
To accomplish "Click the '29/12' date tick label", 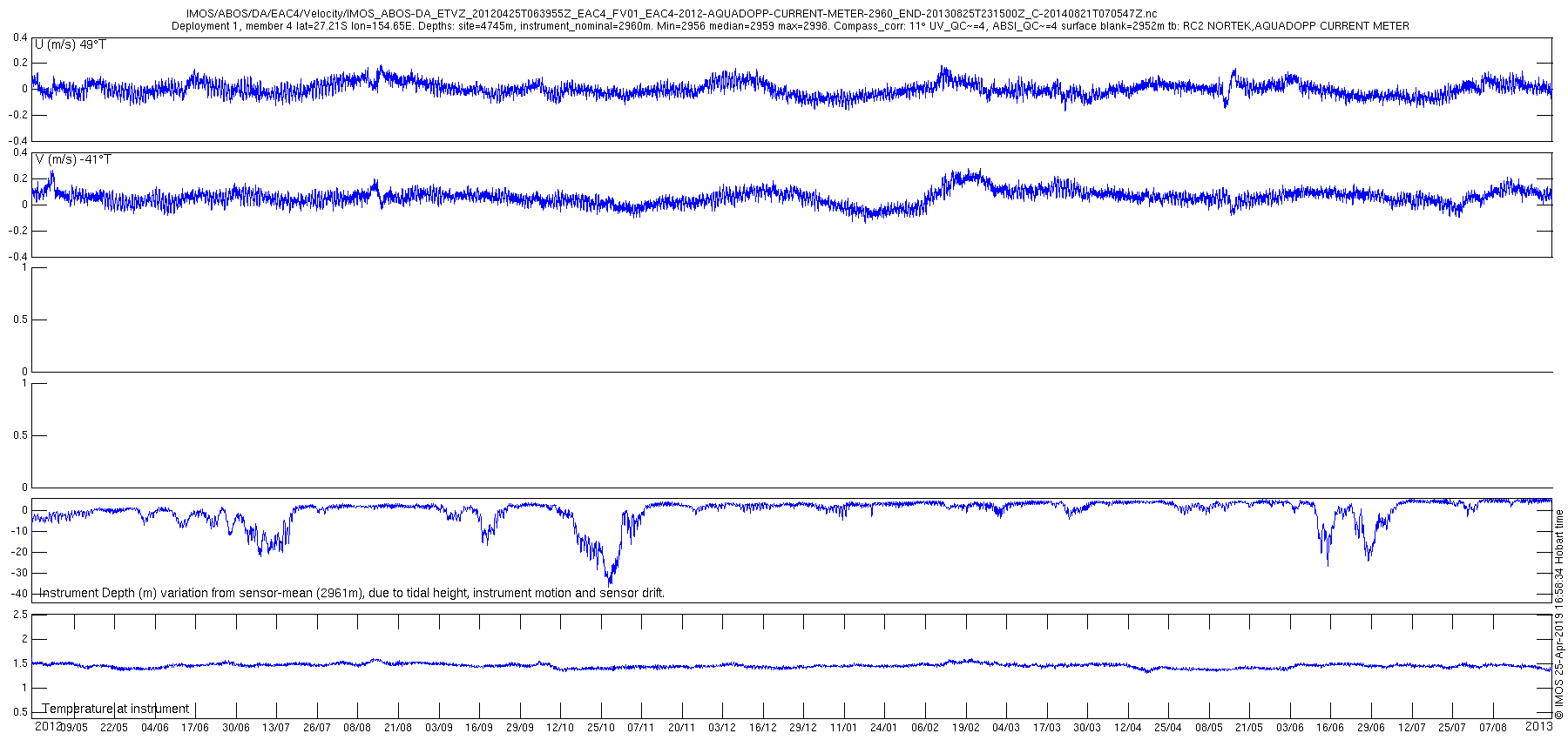I will 803,728.
